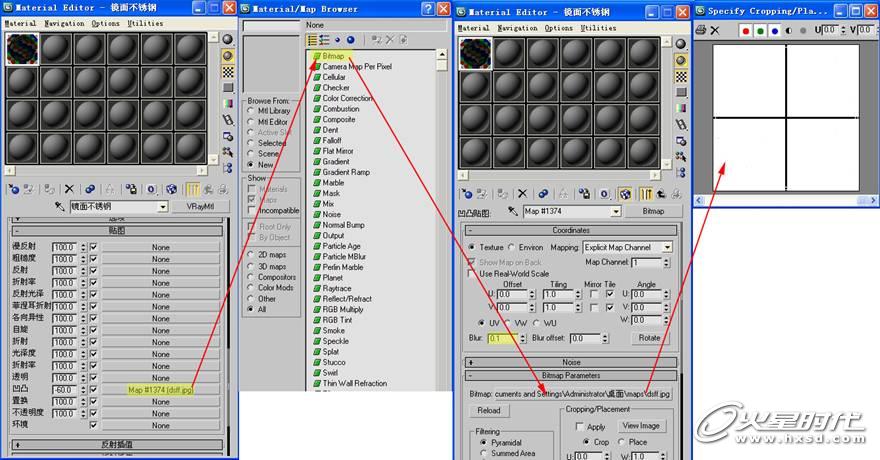Click Bitmap file path button dsff.jpg
Screen dimensions: 880x460
[582, 394]
